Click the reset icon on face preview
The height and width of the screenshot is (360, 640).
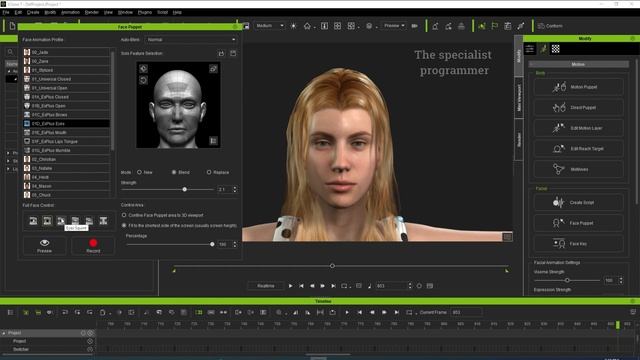coord(143,80)
